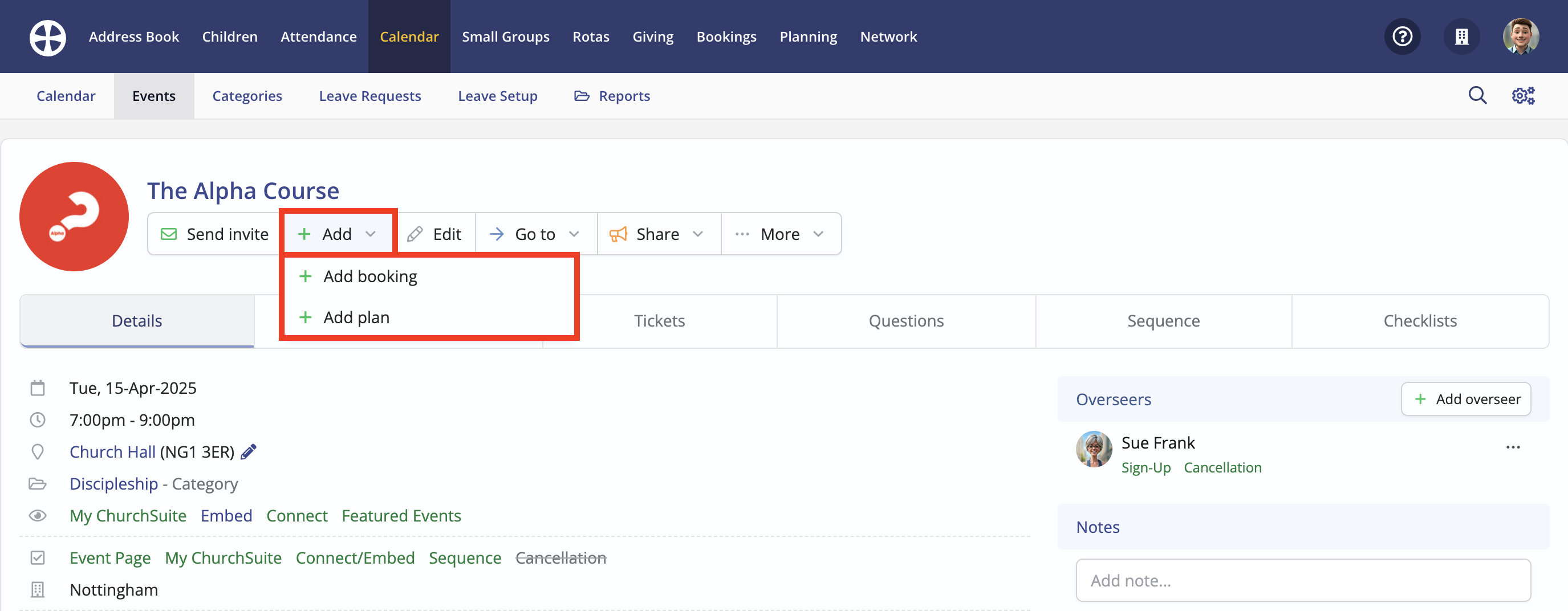
Task: Open the Church Hall location link
Action: click(x=112, y=451)
